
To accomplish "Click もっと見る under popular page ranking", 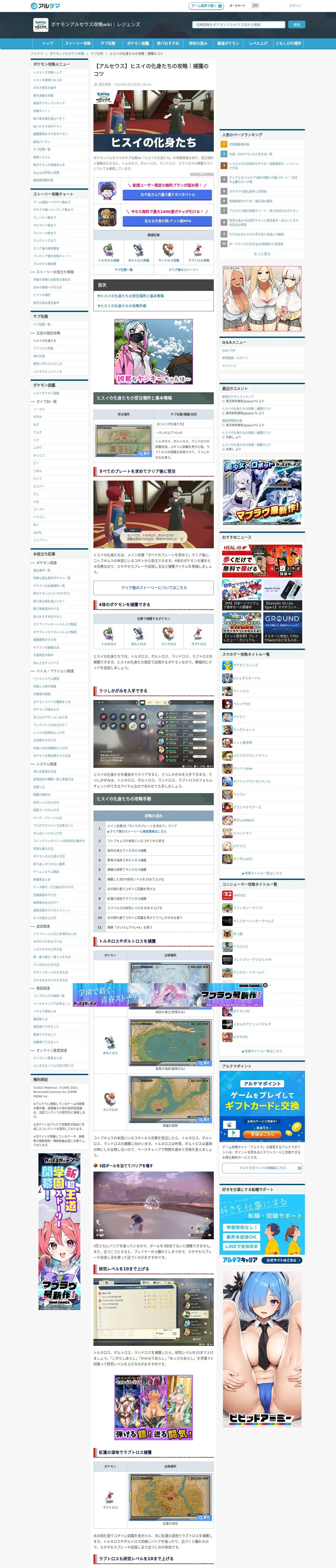I will pyautogui.click(x=262, y=254).
